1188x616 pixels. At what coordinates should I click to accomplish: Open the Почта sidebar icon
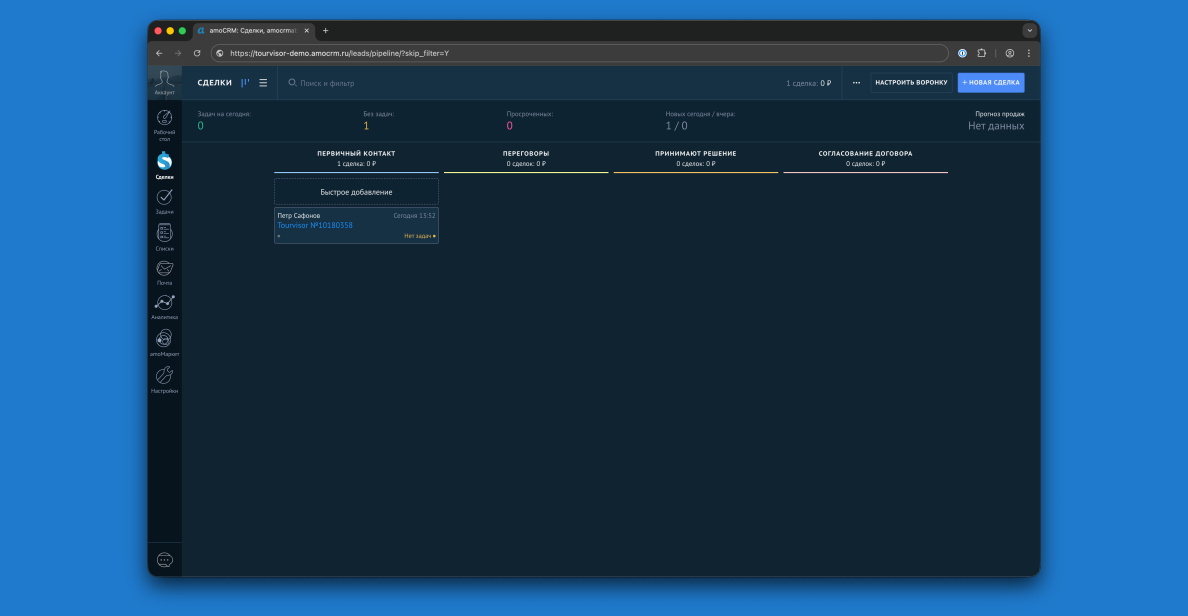click(164, 268)
